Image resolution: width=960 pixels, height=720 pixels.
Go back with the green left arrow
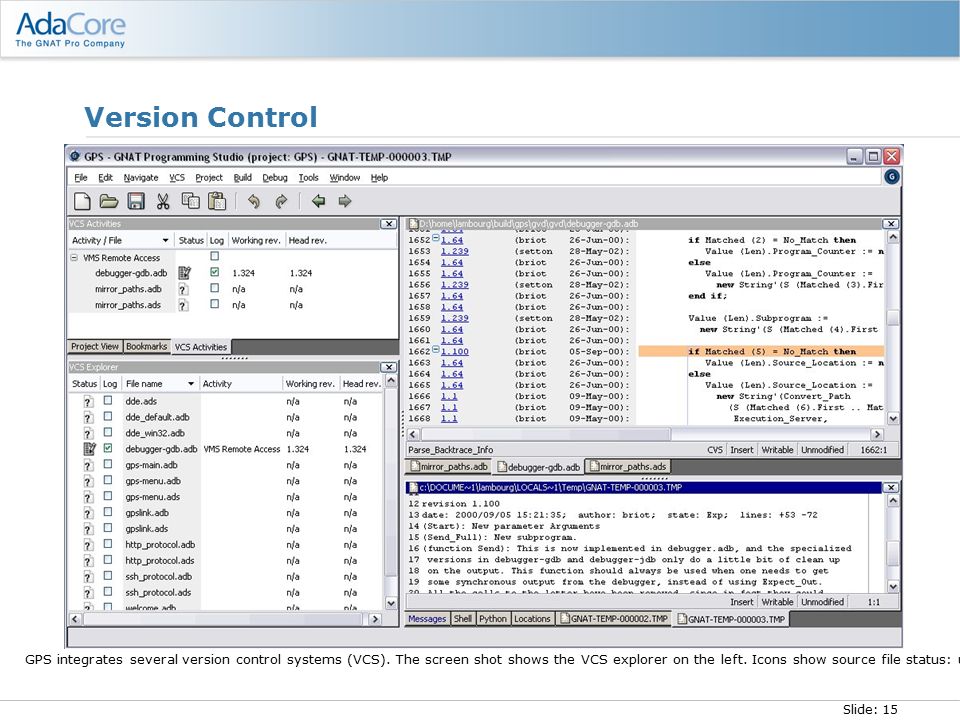click(x=318, y=201)
